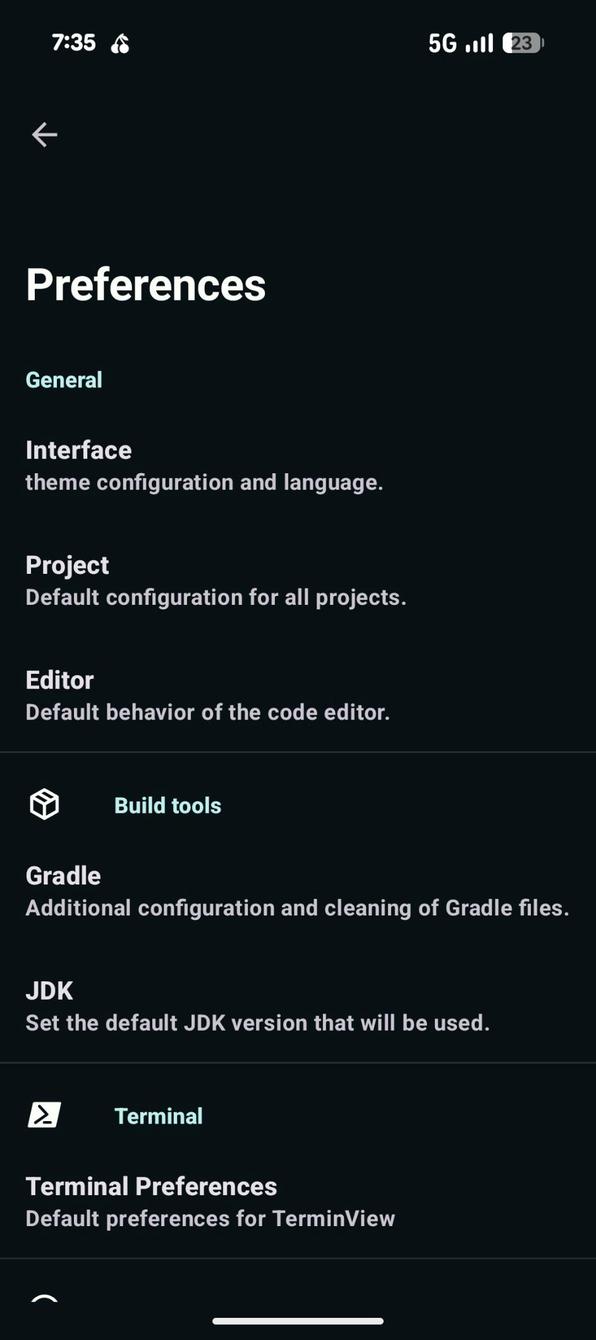Tap the battery indicator in status bar
Image resolution: width=596 pixels, height=1340 pixels.
523,43
